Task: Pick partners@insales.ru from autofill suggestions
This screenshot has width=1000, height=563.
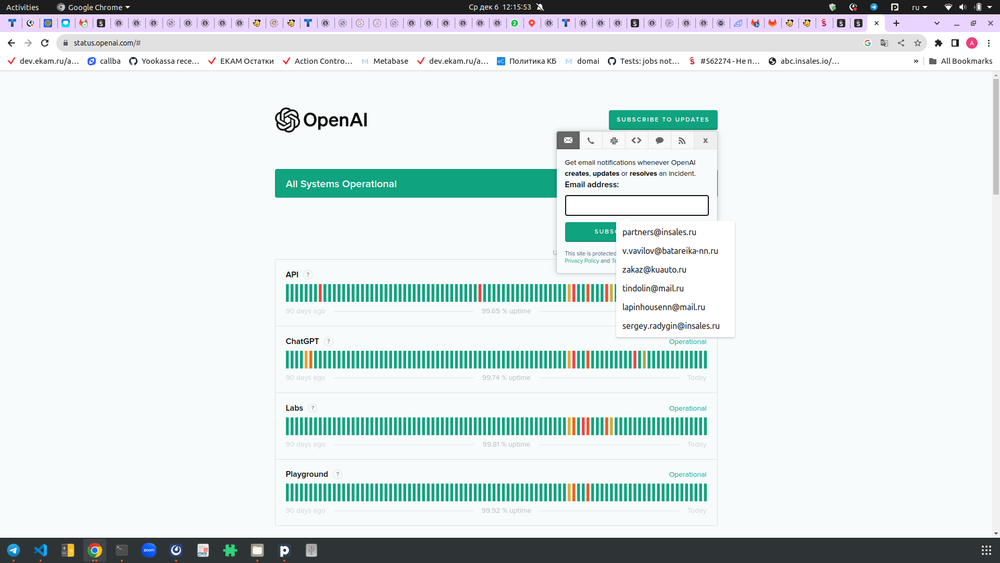Action: pos(659,232)
